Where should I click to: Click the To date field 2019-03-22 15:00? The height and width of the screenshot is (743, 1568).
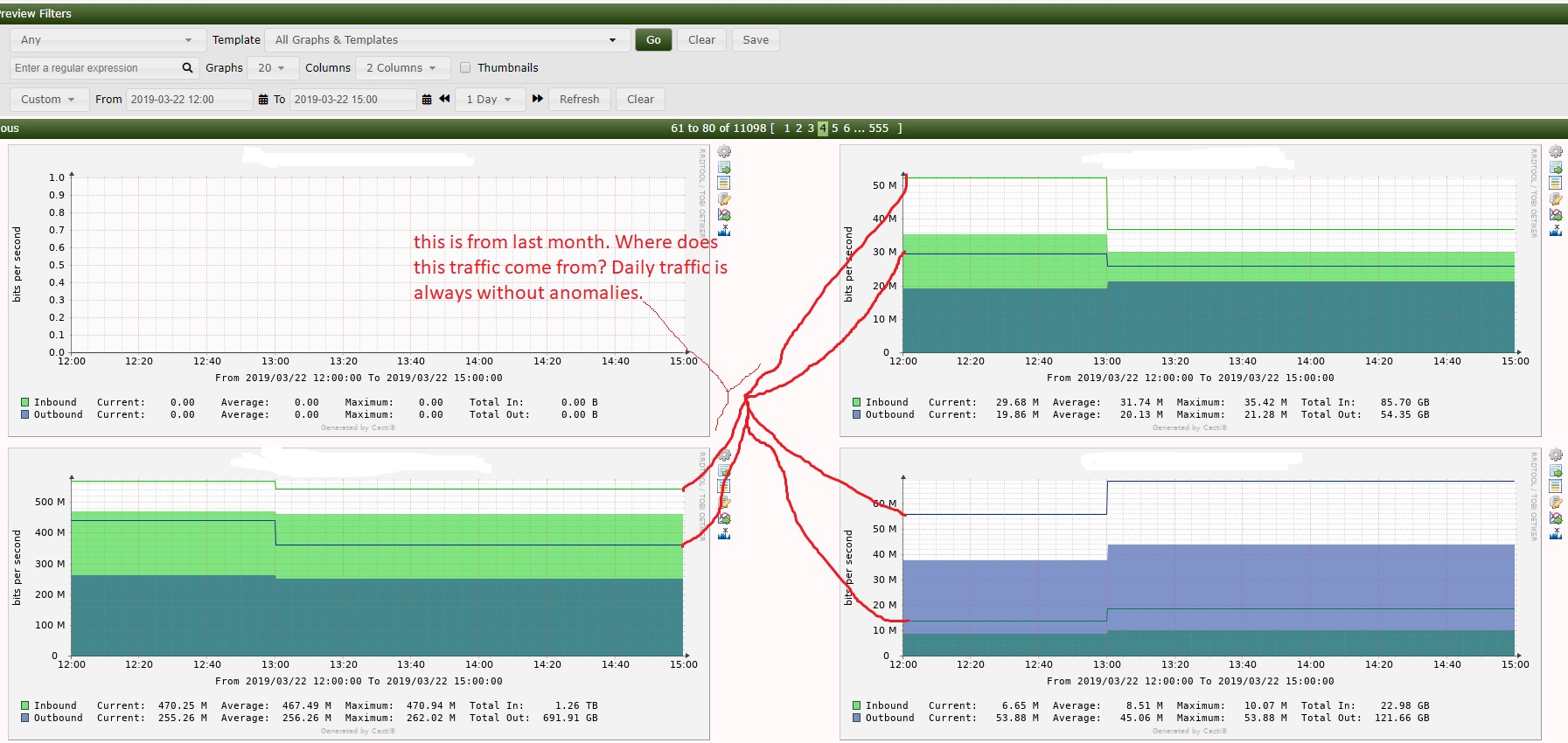pos(353,99)
